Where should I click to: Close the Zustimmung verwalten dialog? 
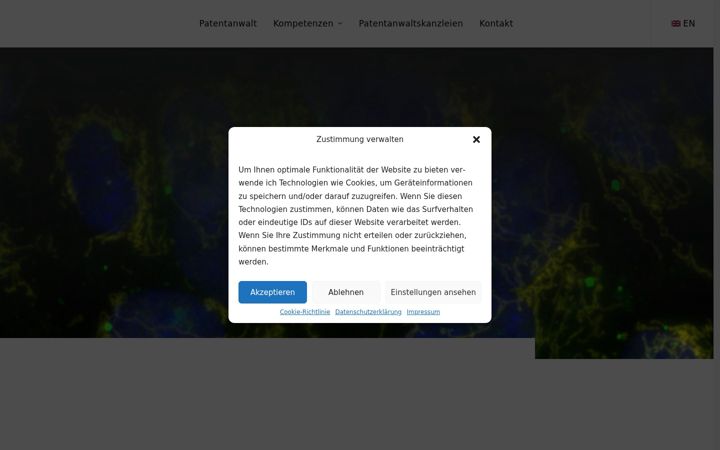tap(476, 139)
